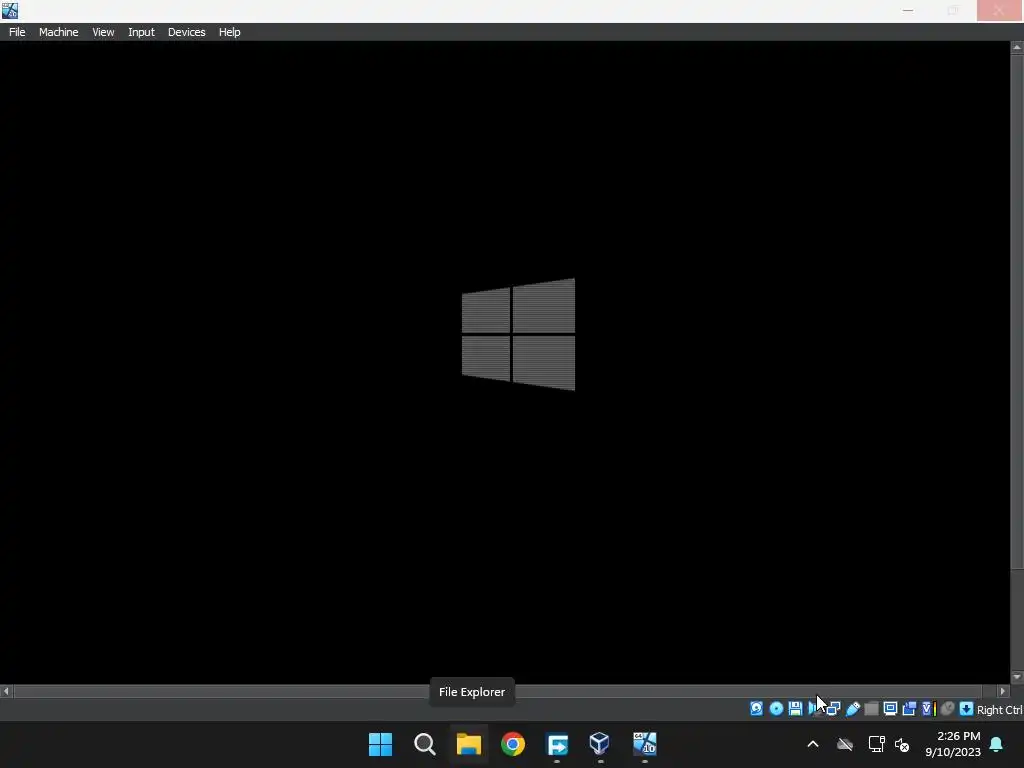Click the horizontal scrollbar left arrow

click(x=6, y=691)
